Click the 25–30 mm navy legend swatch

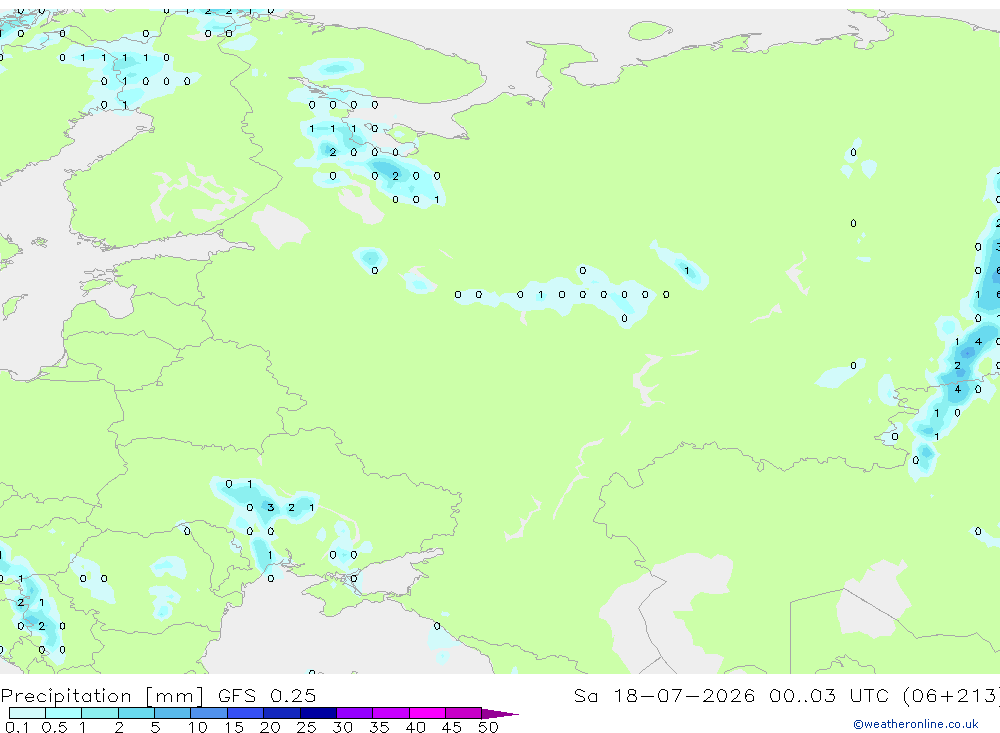click(x=318, y=713)
